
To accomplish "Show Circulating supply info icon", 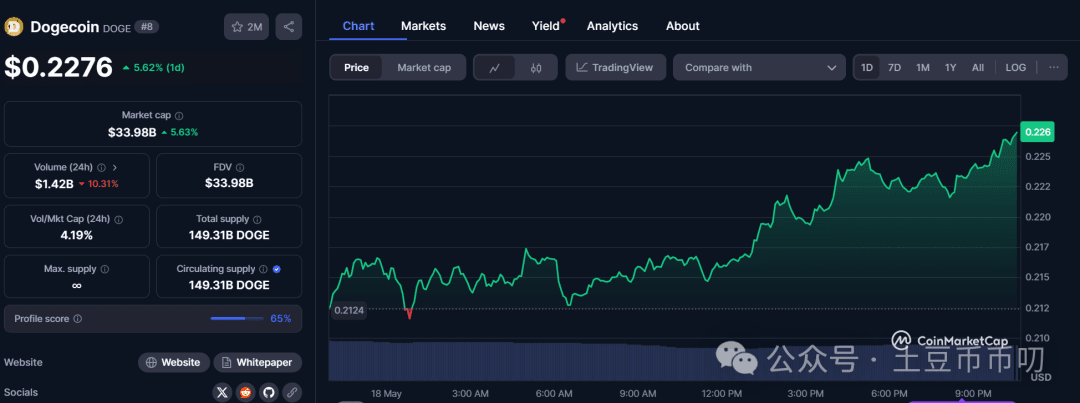I will (x=263, y=269).
